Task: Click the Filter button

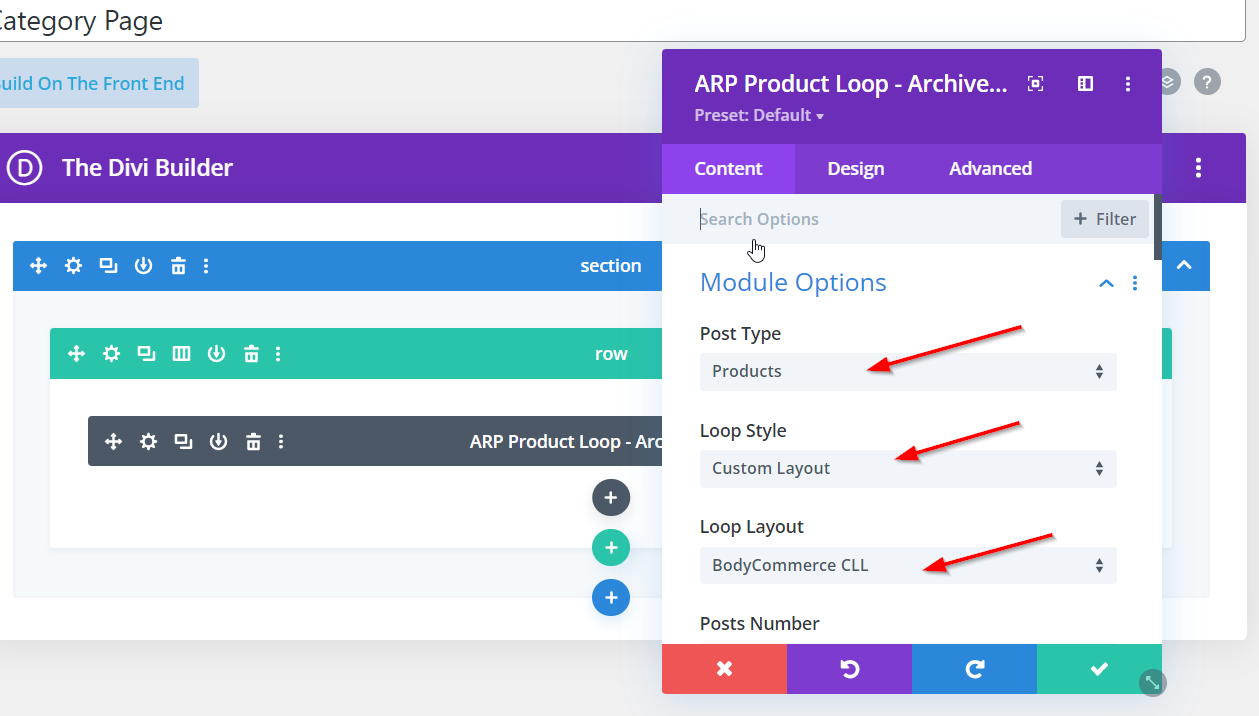Action: (1104, 219)
